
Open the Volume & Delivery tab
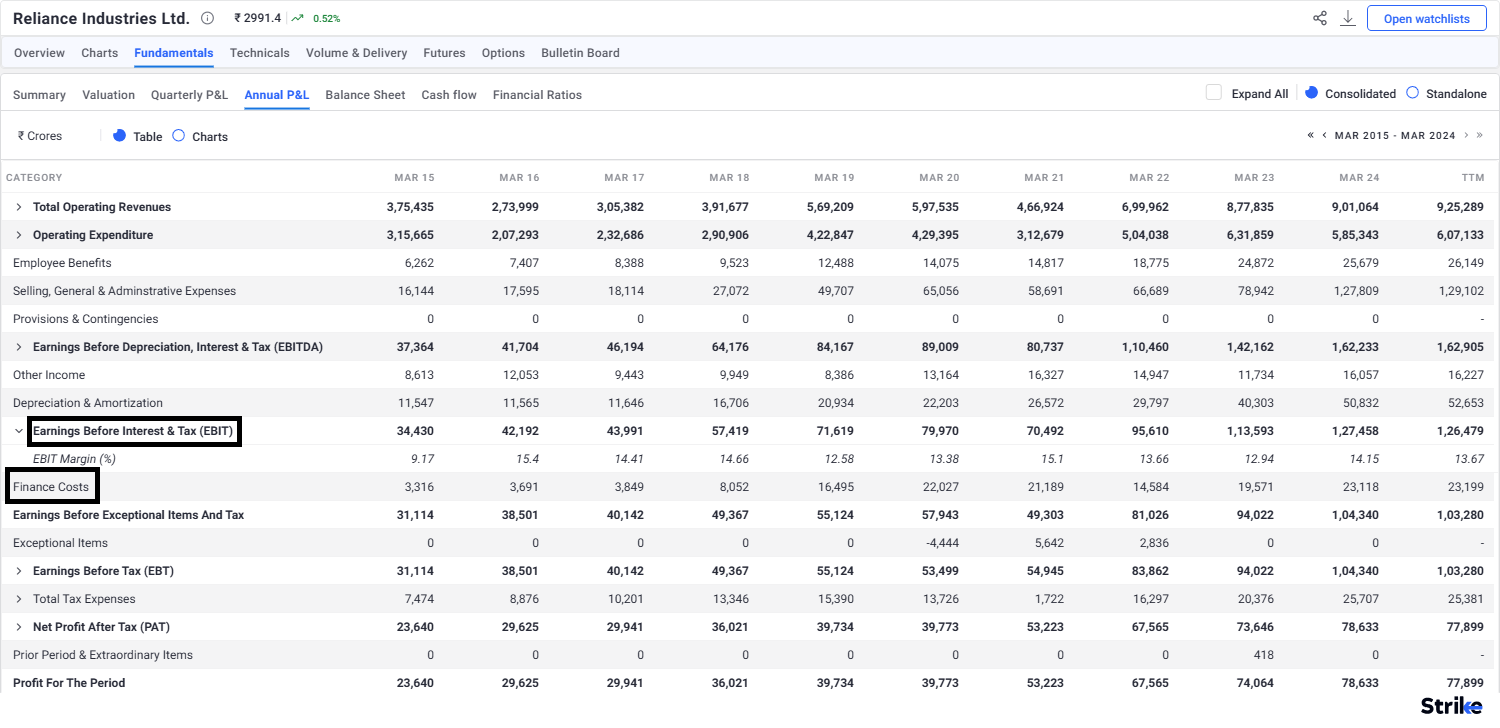tap(356, 53)
